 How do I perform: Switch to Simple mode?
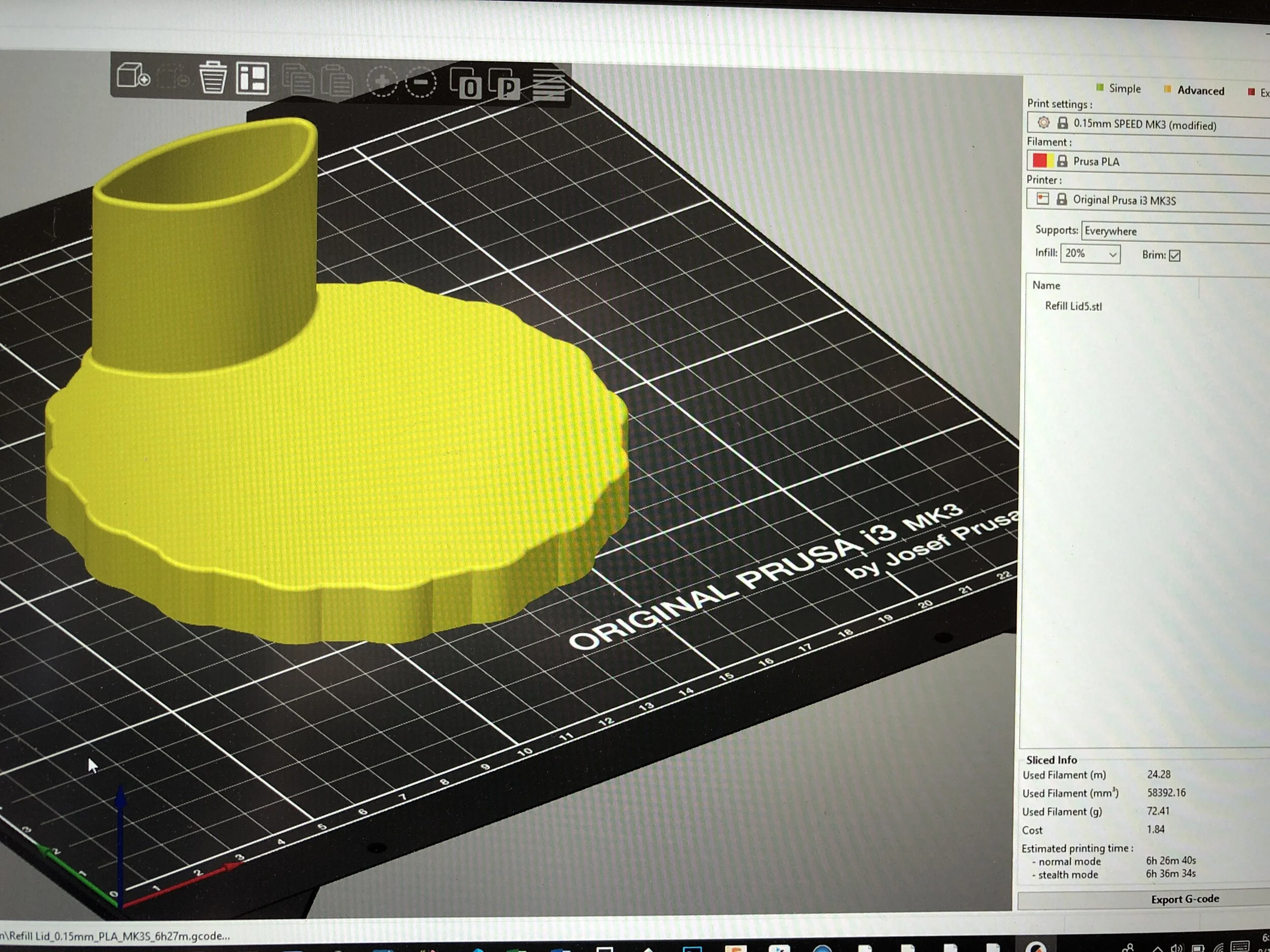[x=1124, y=88]
